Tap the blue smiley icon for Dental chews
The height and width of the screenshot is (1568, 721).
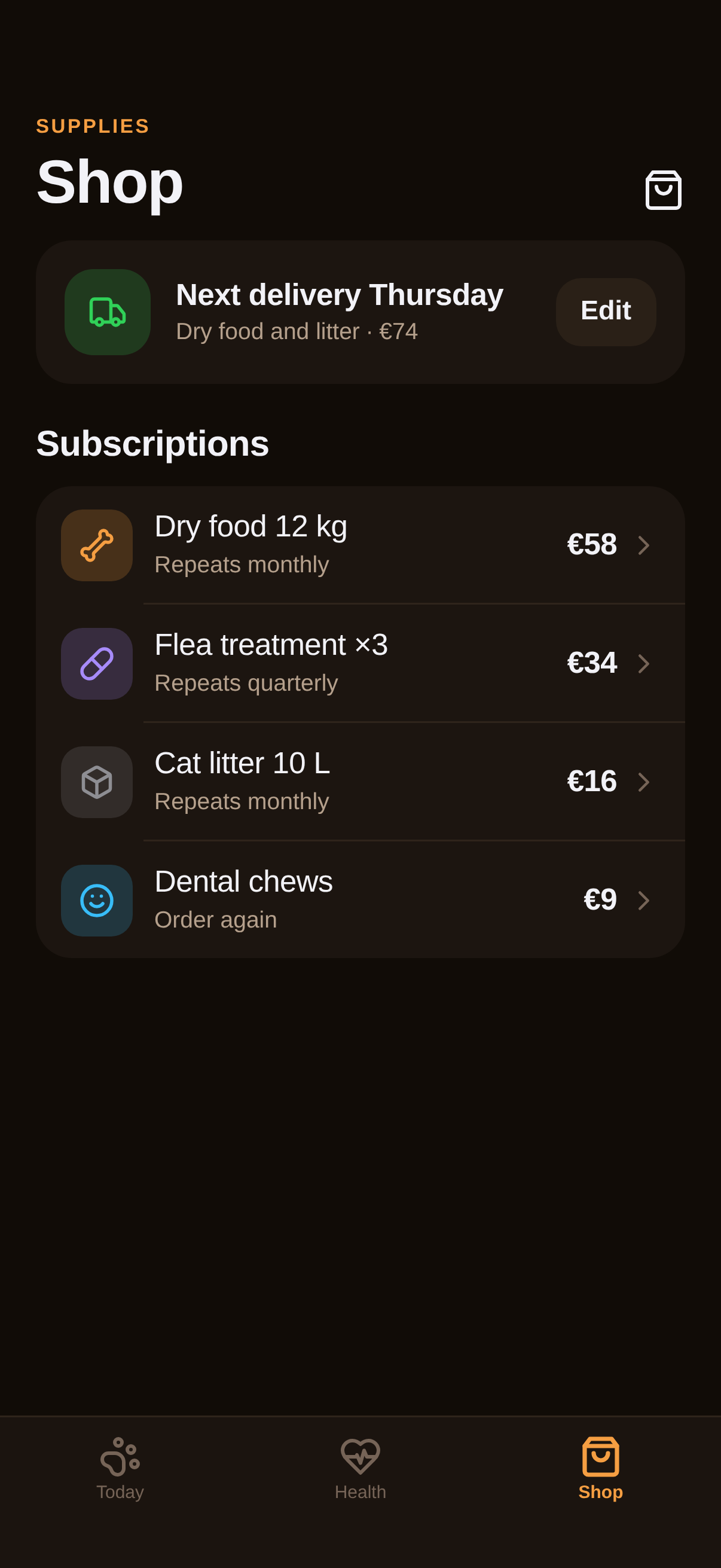[97, 900]
